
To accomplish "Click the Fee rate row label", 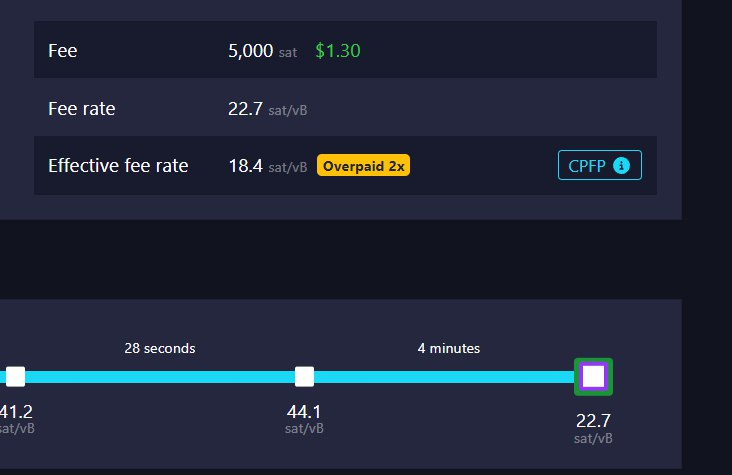I will (x=82, y=108).
